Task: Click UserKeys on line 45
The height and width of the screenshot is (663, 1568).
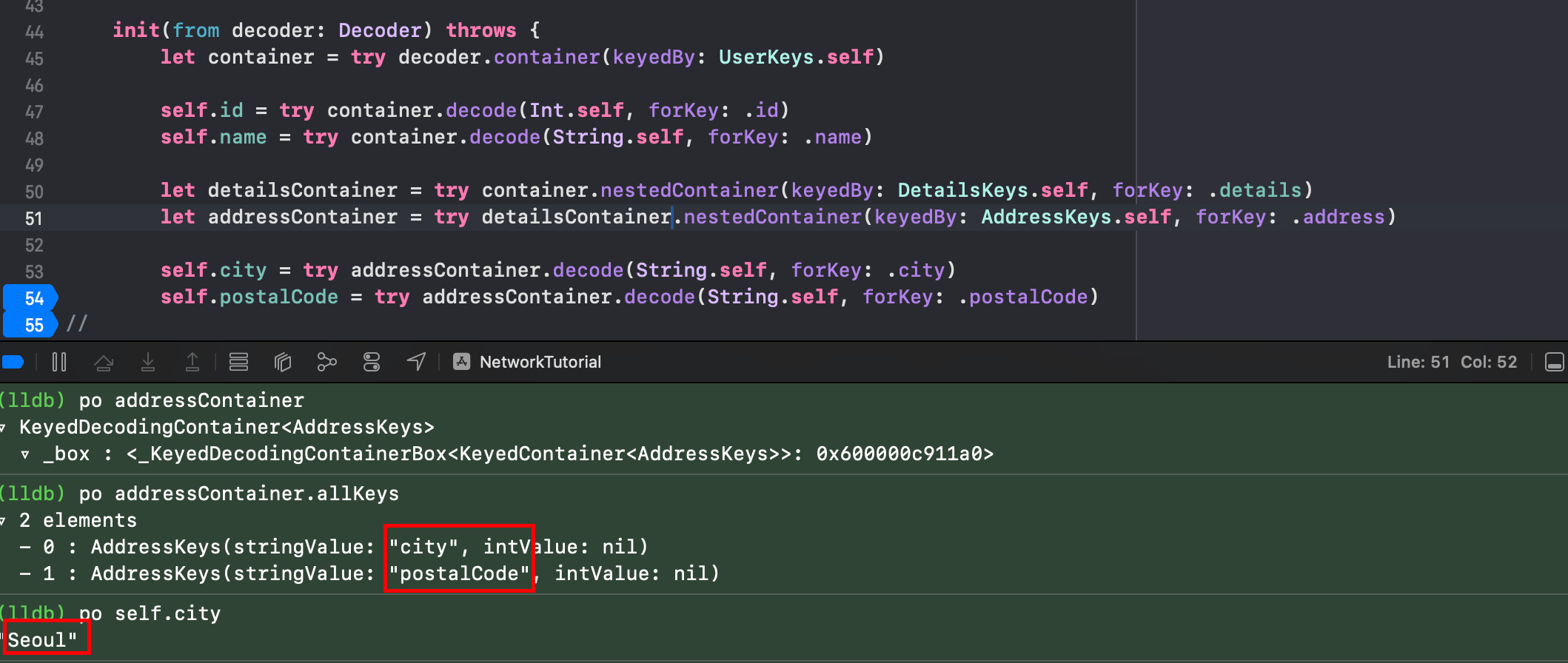Action: point(766,57)
